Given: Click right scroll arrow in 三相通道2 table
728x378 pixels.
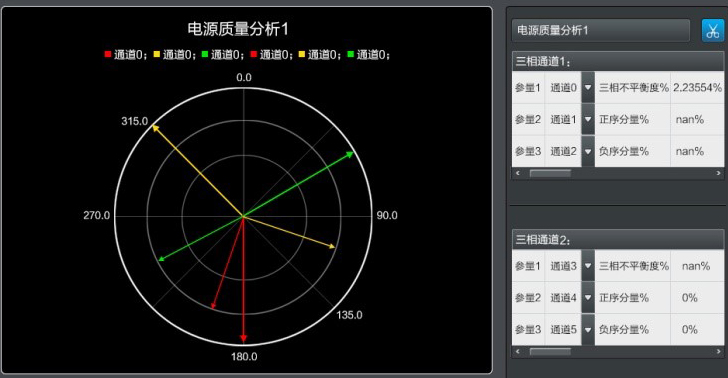Looking at the screenshot, I should click(x=718, y=352).
